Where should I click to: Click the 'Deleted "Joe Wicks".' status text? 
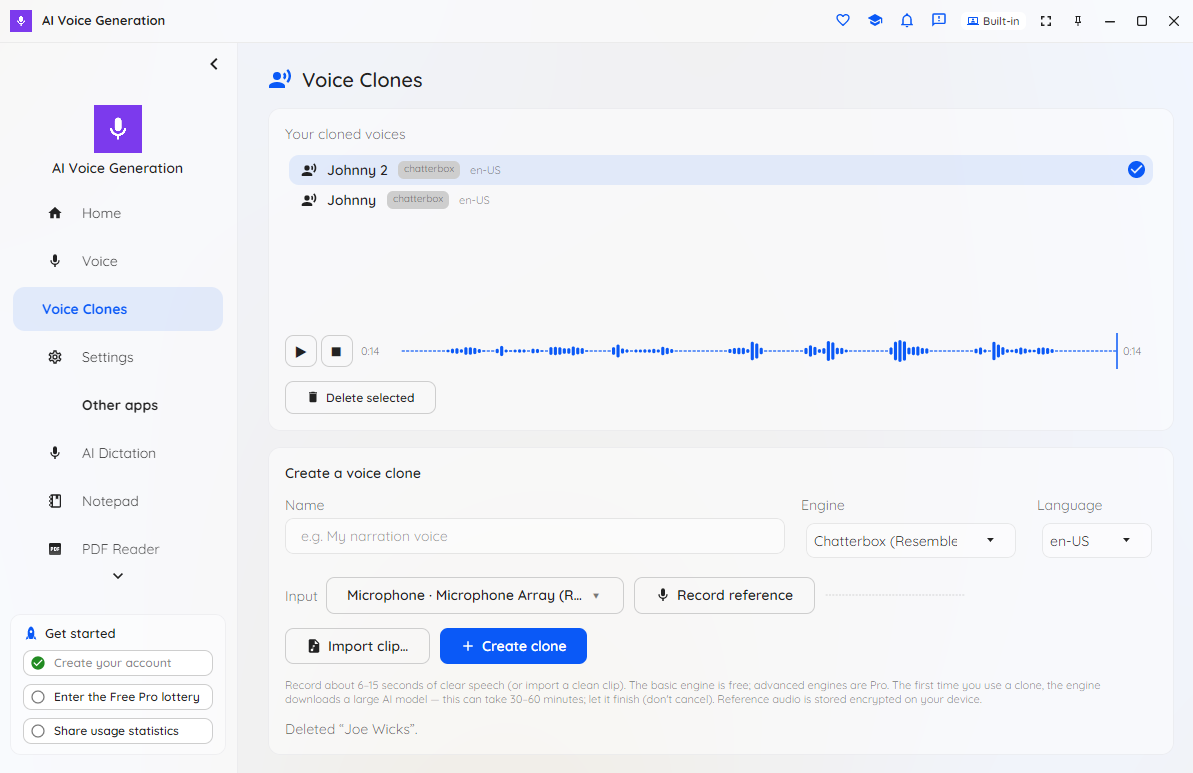352,729
